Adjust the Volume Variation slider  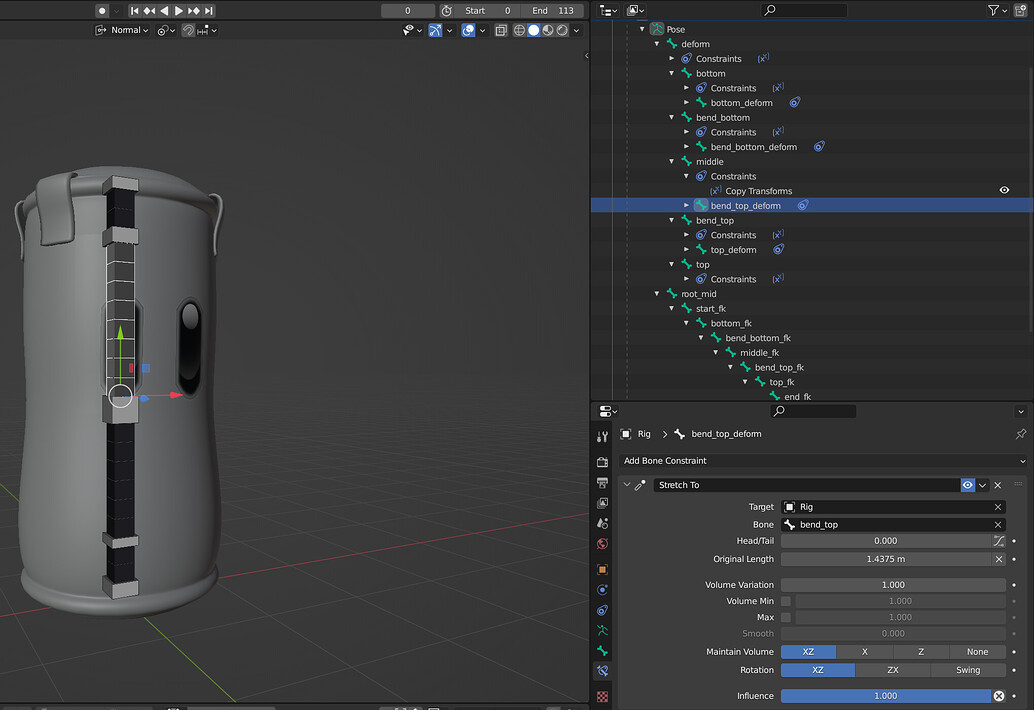coord(894,585)
